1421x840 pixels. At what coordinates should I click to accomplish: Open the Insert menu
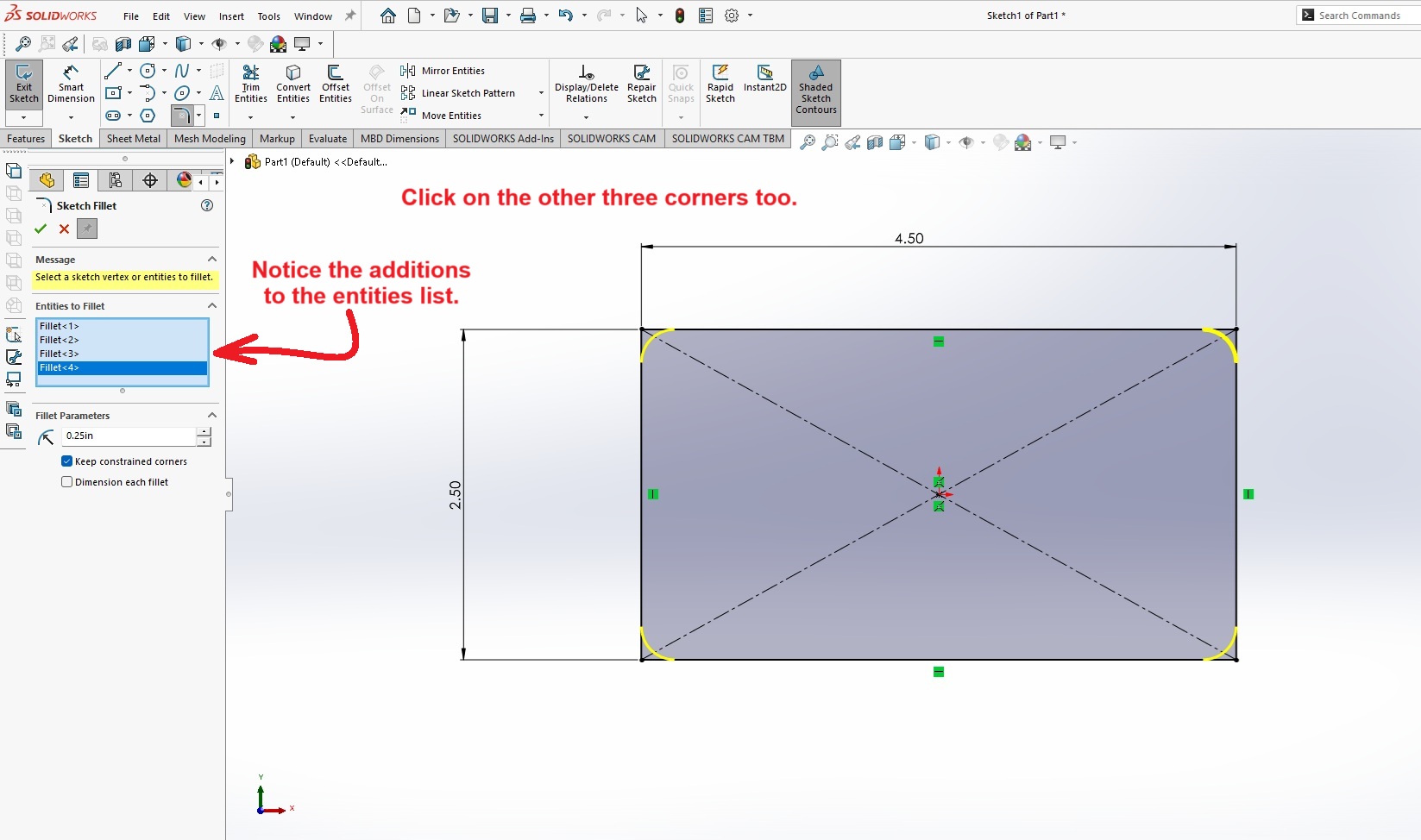231,16
